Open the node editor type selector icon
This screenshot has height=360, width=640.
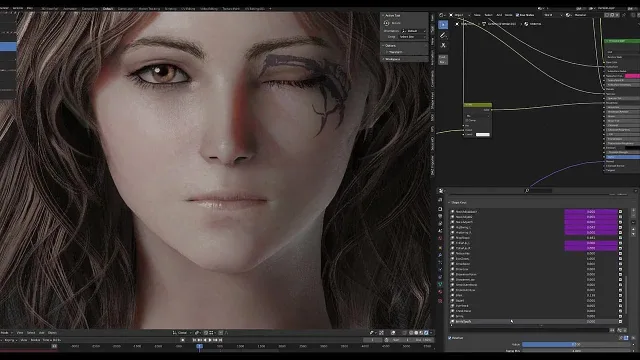pyautogui.click(x=442, y=15)
